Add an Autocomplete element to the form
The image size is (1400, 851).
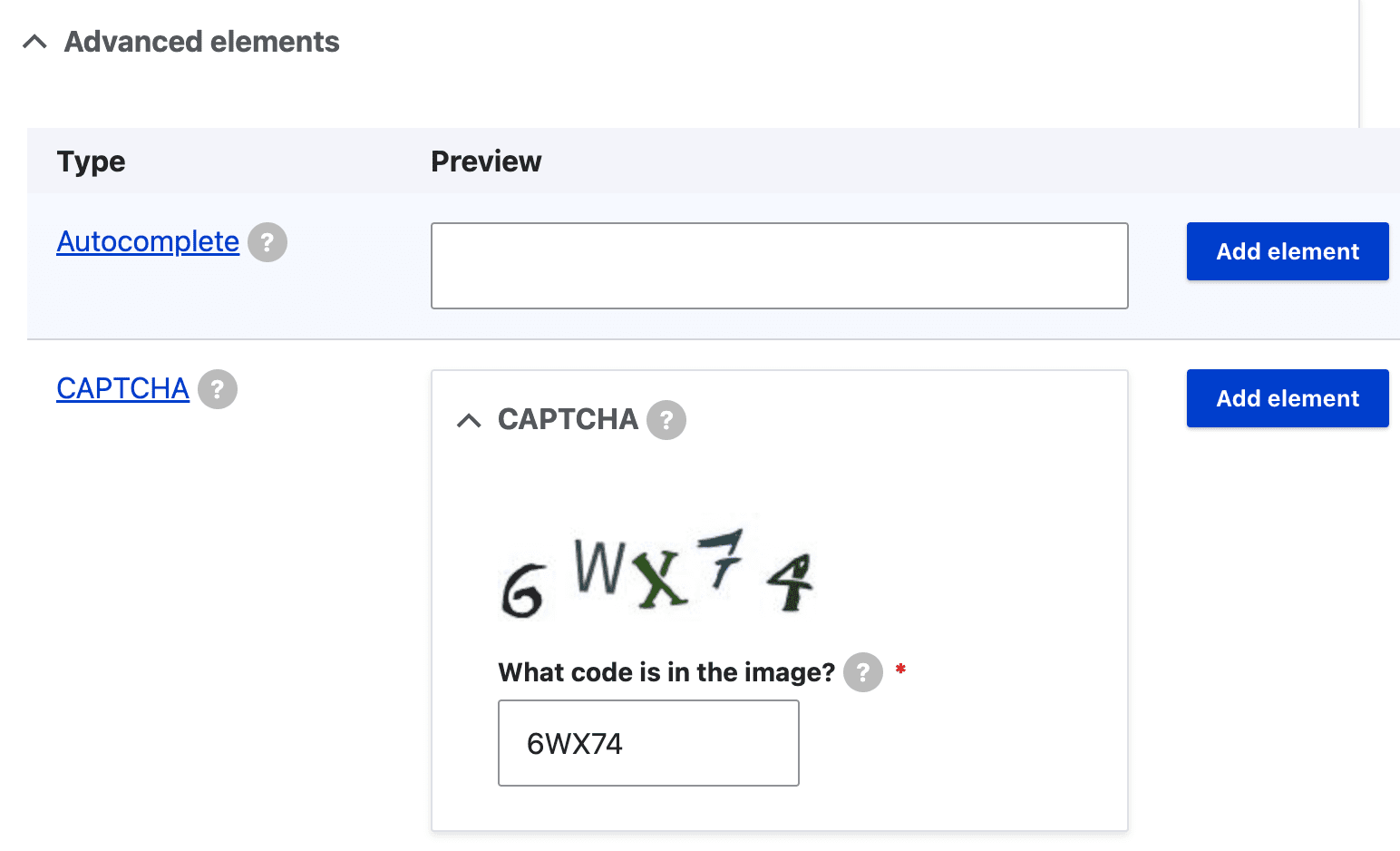[x=1287, y=251]
